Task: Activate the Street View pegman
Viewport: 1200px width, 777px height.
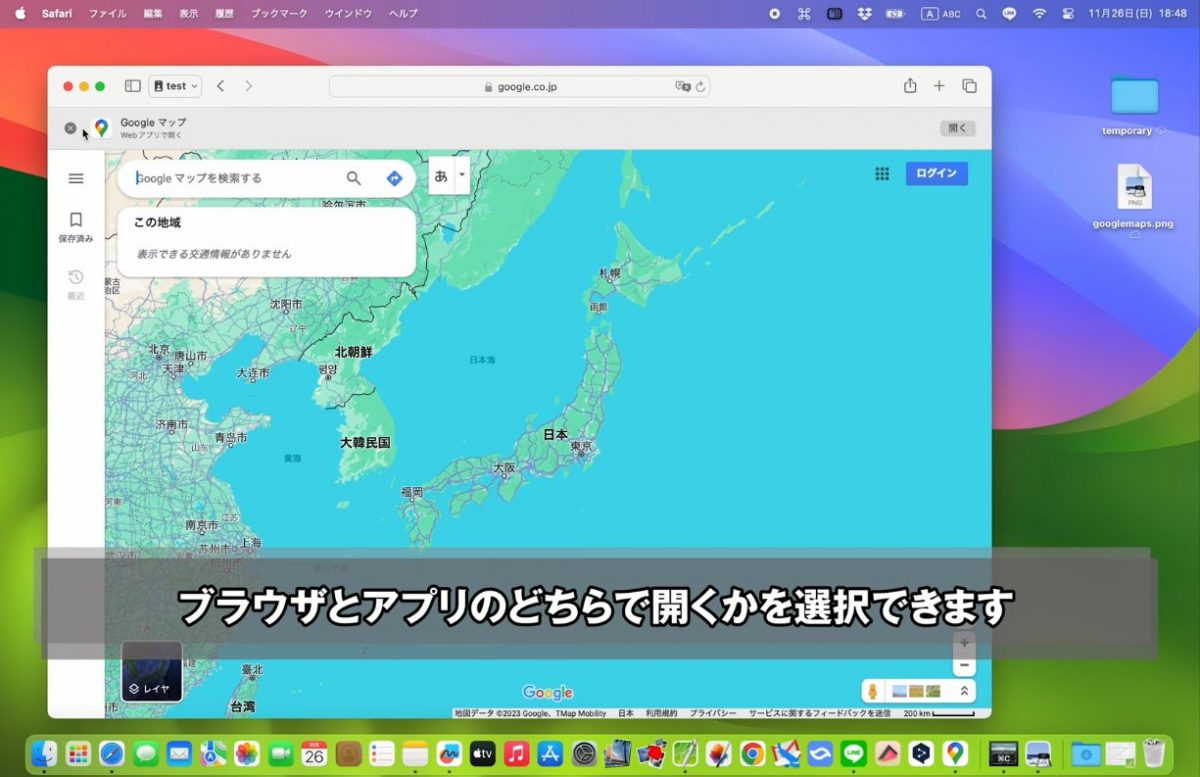Action: pyautogui.click(x=873, y=691)
